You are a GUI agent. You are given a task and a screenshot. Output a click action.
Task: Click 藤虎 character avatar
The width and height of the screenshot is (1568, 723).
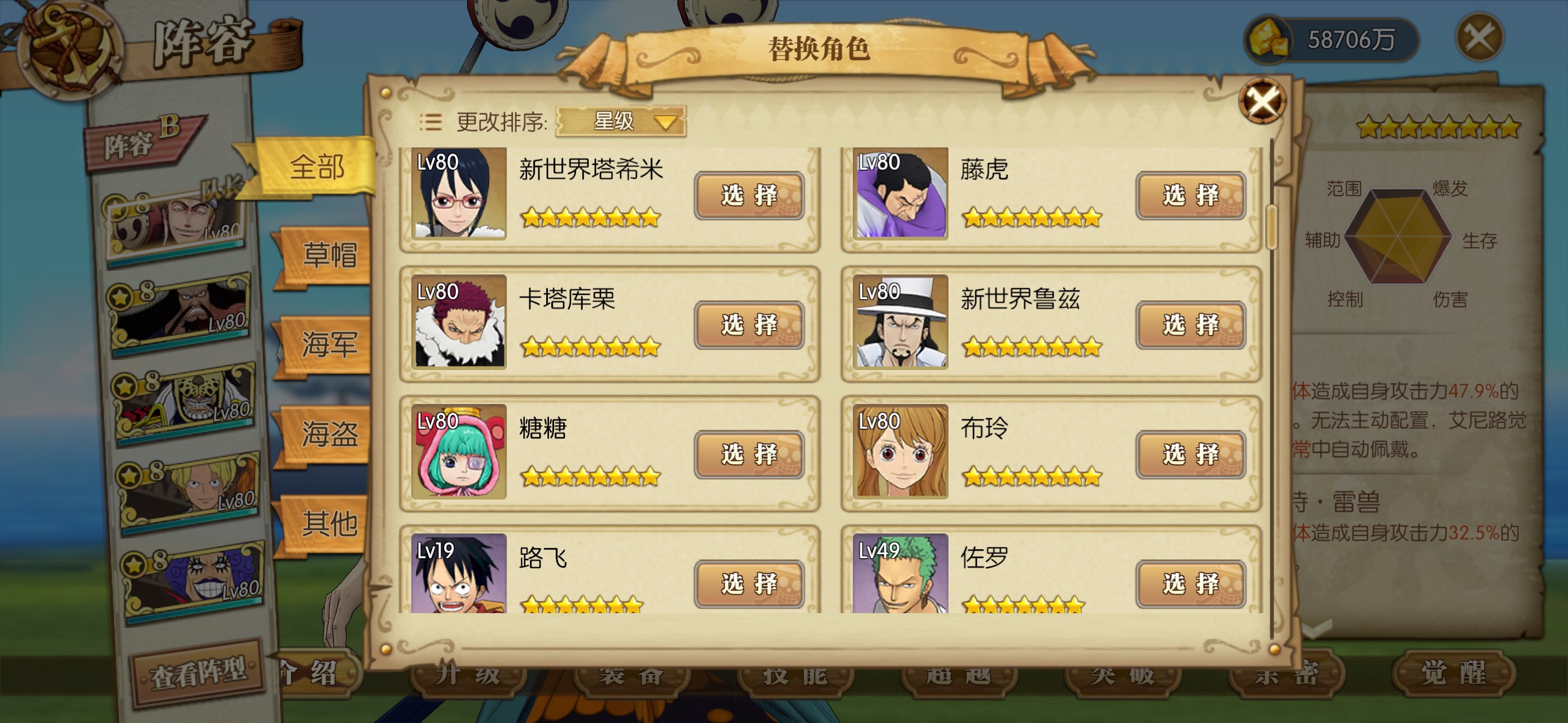click(x=900, y=193)
